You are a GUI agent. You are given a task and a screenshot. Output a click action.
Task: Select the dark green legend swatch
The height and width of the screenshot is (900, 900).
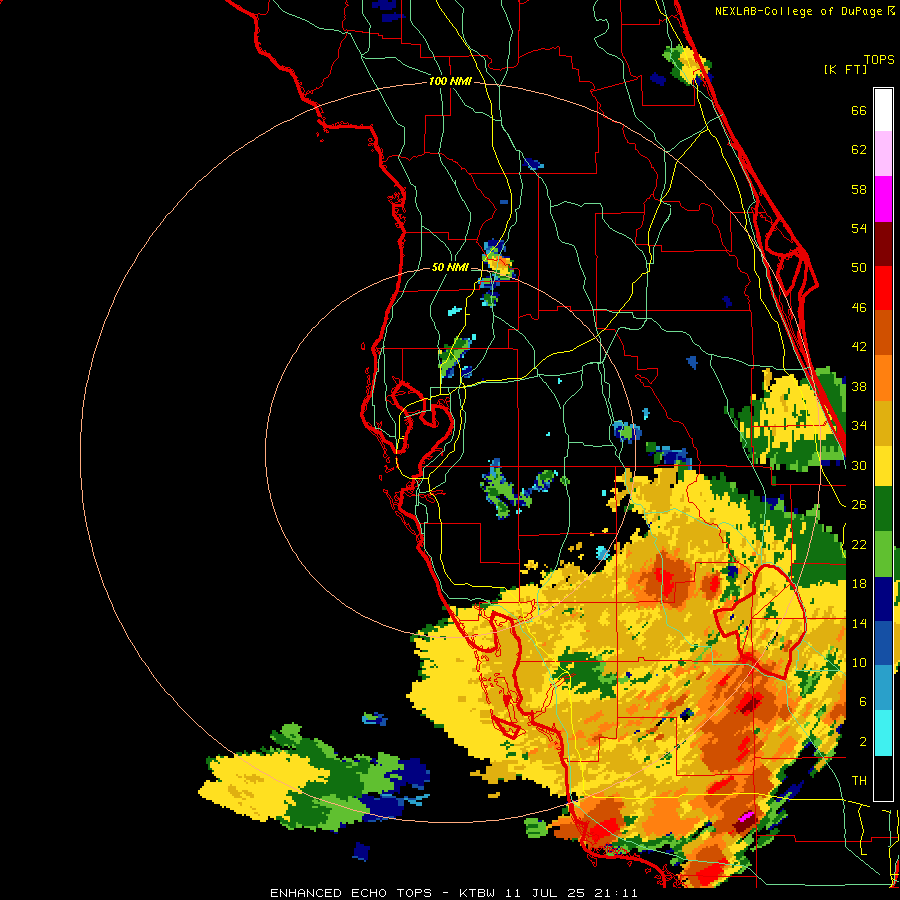(x=883, y=509)
